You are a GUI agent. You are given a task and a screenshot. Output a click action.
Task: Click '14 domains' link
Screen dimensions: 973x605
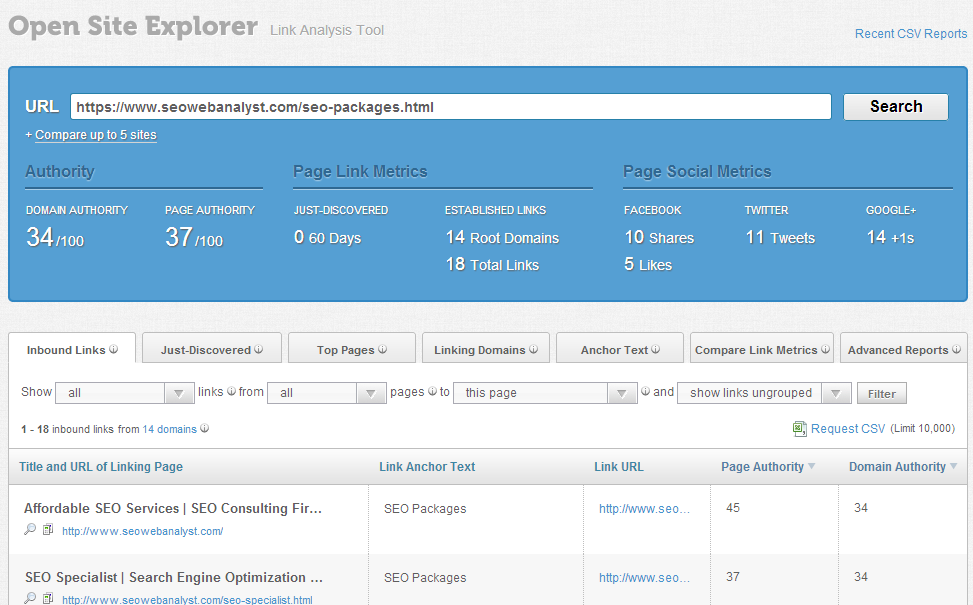coord(169,429)
